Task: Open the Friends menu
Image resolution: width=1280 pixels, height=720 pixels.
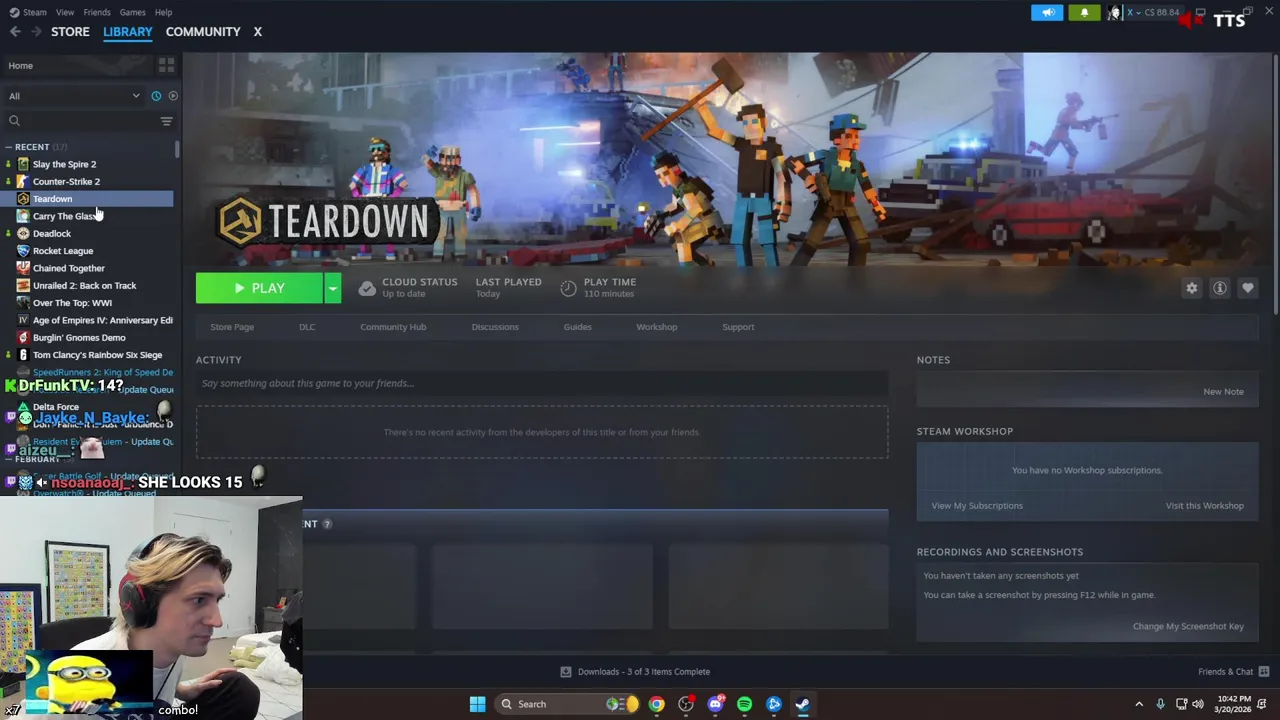Action: (97, 12)
